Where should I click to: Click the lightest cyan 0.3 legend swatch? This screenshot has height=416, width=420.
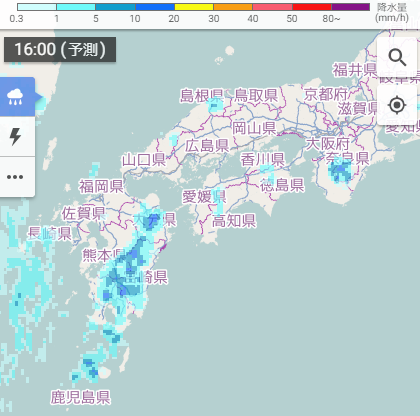click(x=37, y=7)
